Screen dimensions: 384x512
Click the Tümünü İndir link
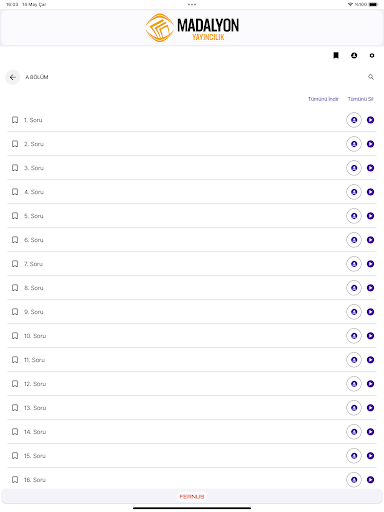(x=323, y=99)
